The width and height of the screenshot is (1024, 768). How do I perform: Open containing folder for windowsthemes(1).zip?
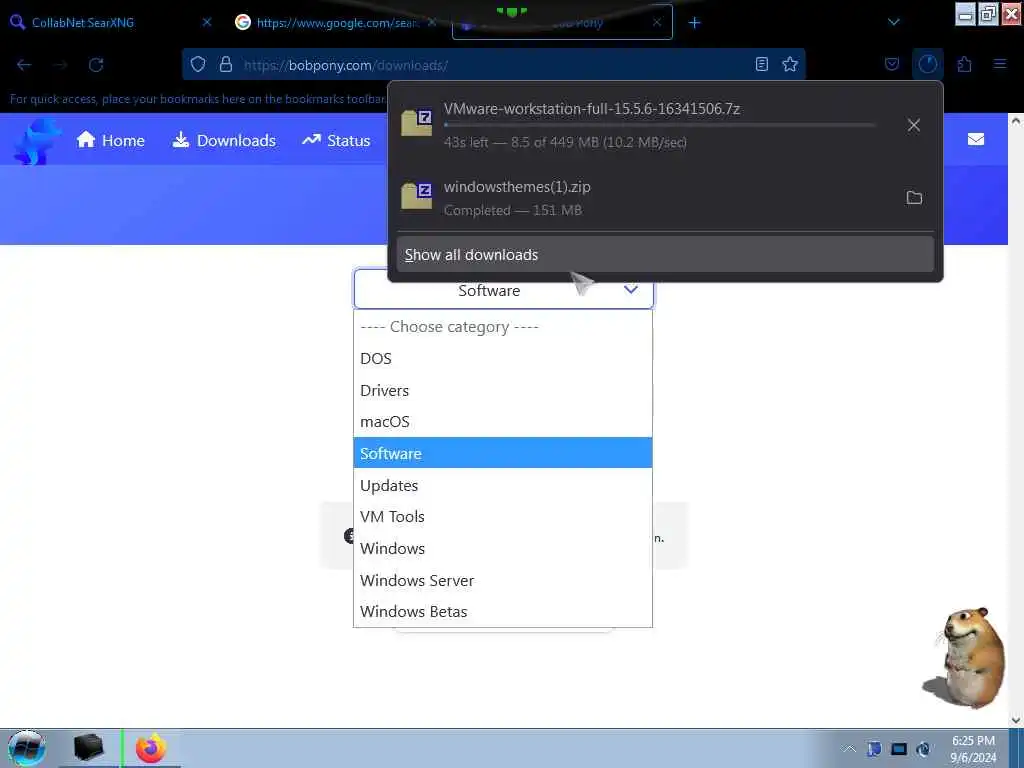coord(914,197)
